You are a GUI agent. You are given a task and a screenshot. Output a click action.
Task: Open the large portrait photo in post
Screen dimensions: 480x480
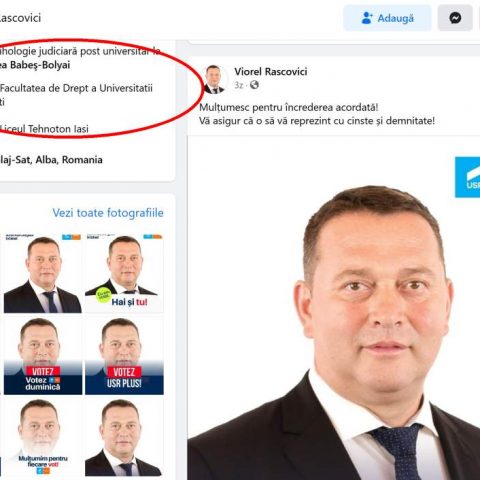point(334,308)
